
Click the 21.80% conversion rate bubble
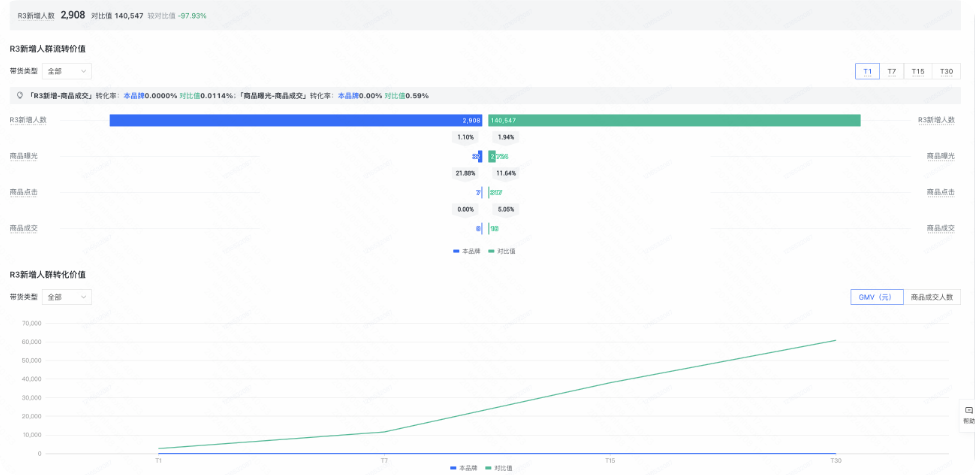pyautogui.click(x=465, y=173)
